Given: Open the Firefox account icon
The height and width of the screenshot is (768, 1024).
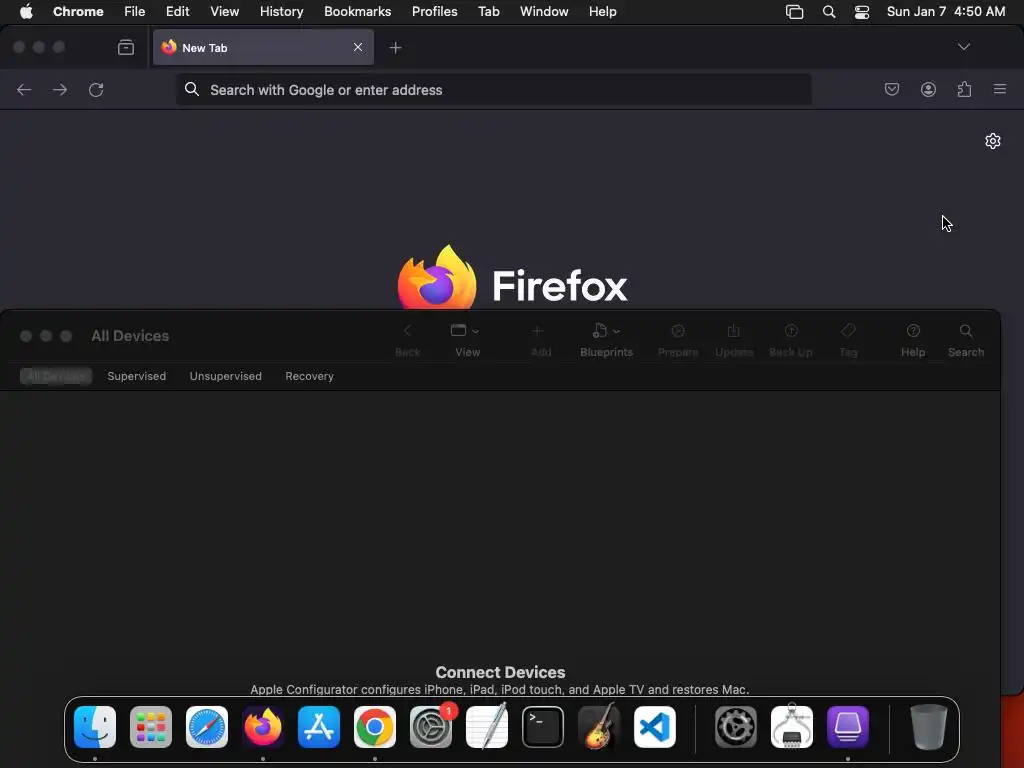Looking at the screenshot, I should pyautogui.click(x=928, y=89).
